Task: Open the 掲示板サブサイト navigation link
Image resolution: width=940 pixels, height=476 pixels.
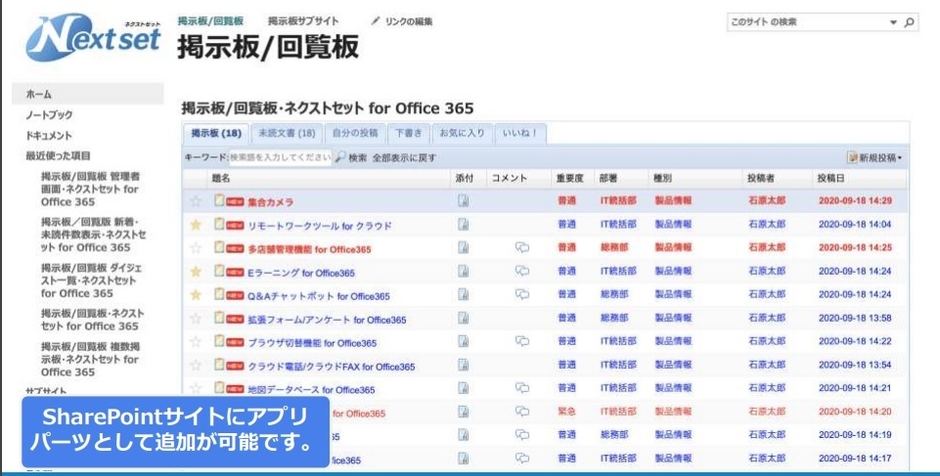Action: click(303, 21)
